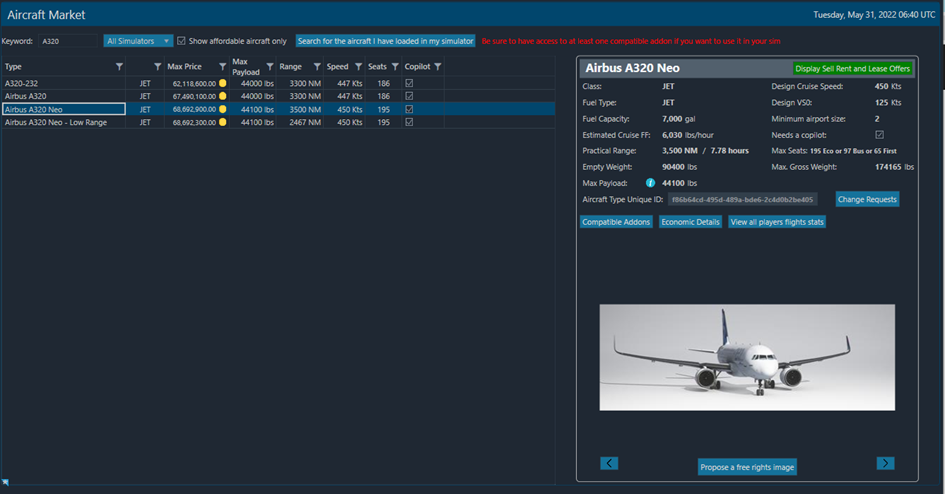Click the yellow coin in Airbus A320 Neo row
The image size is (945, 494).
pyautogui.click(x=222, y=109)
